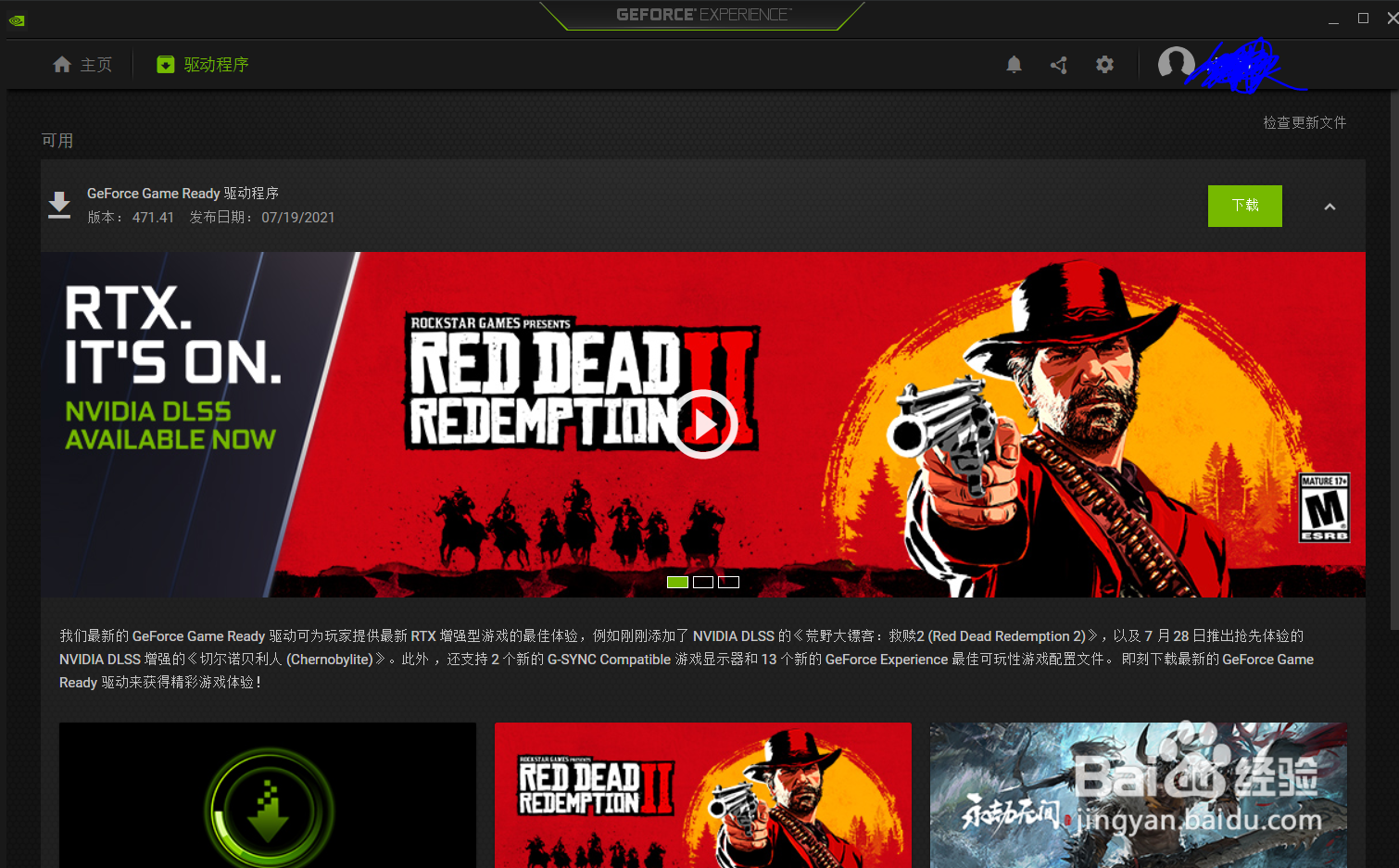Click the vertical scrollbar on the right

pos(1394,361)
